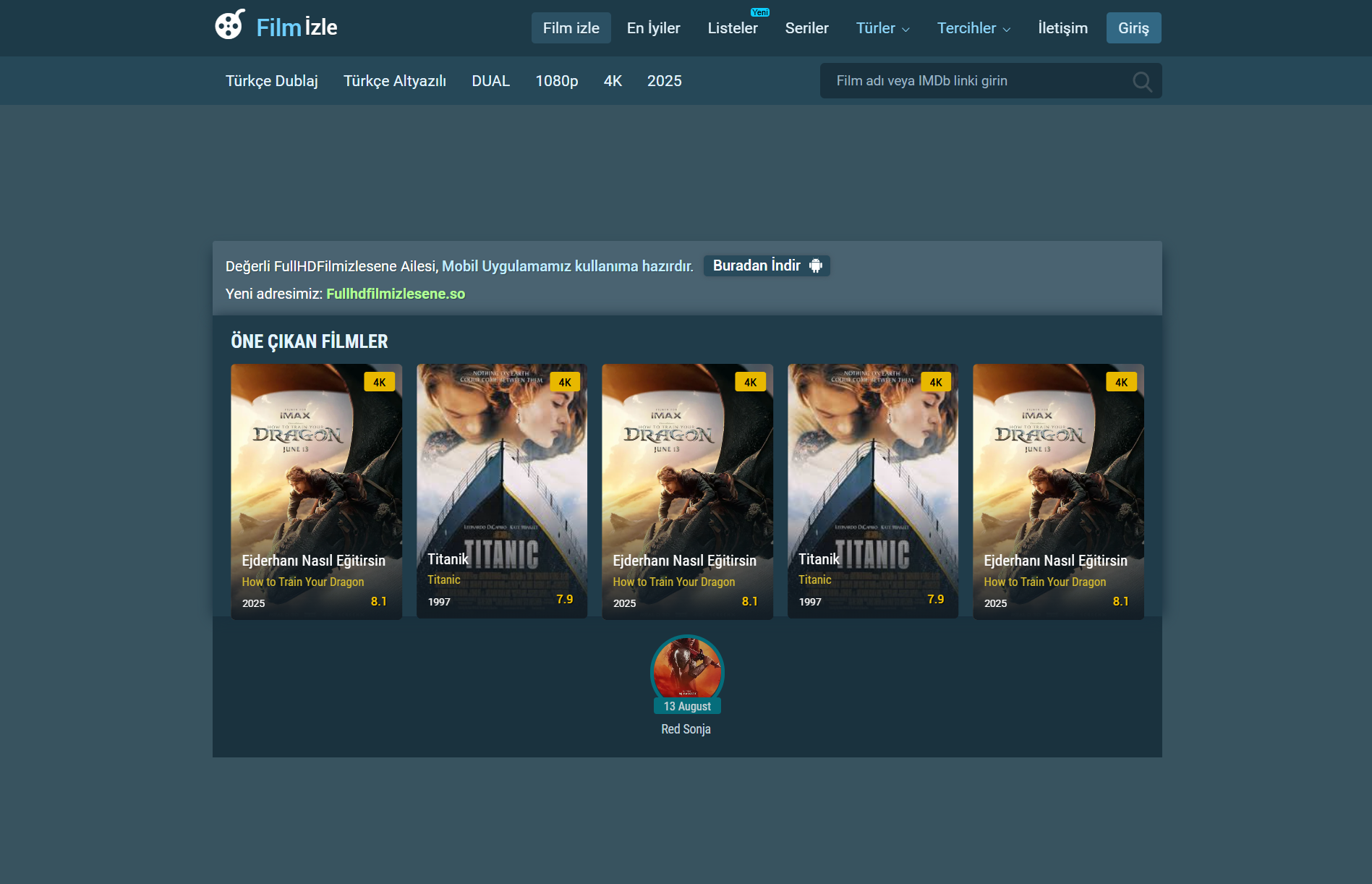Click the Android icon on Buradan İndir
Viewport: 1372px width, 884px height.
click(x=817, y=265)
